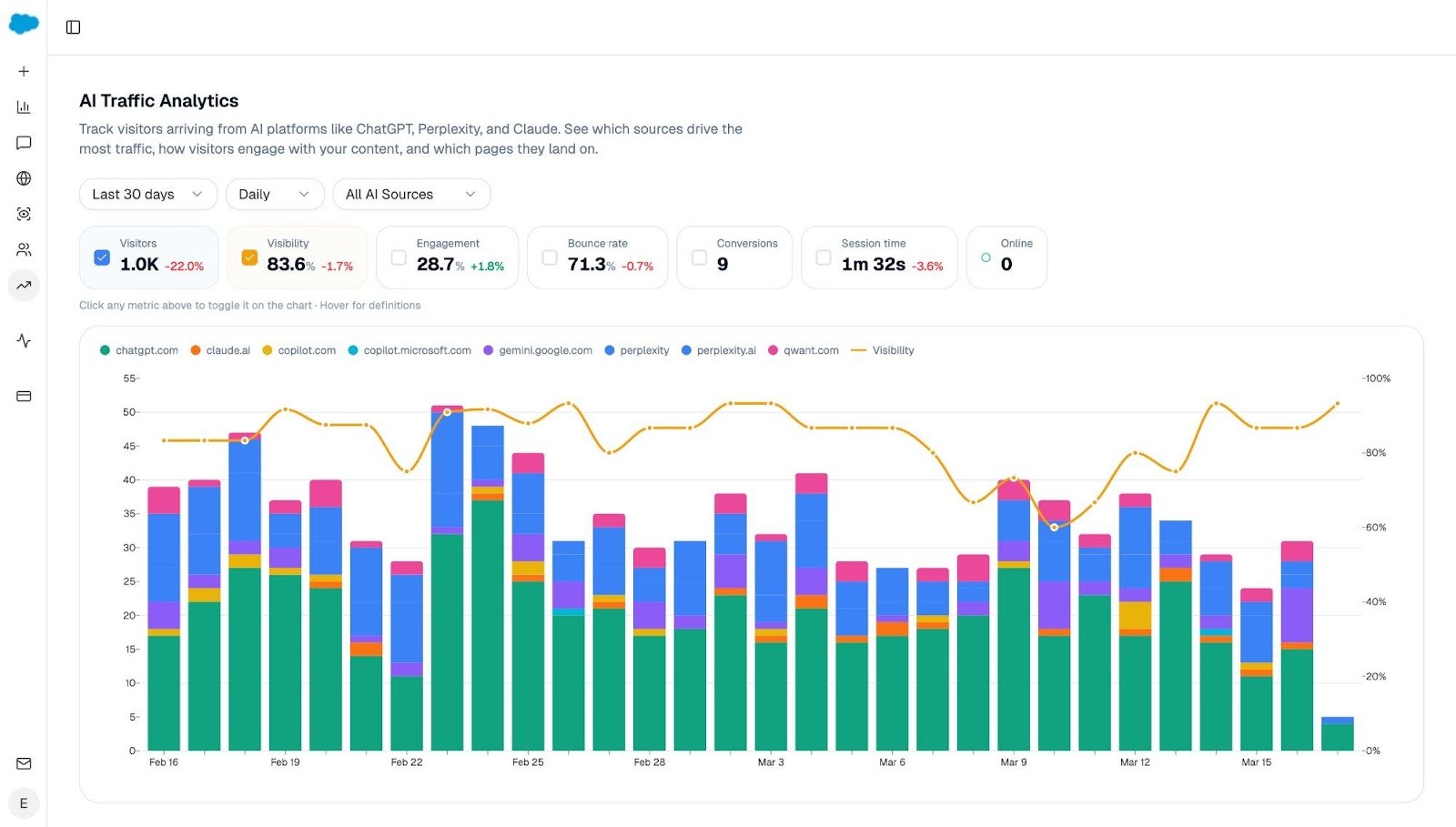The image size is (1456, 827).
Task: Uncheck the Visitors metric checkbox
Action: pyautogui.click(x=102, y=257)
